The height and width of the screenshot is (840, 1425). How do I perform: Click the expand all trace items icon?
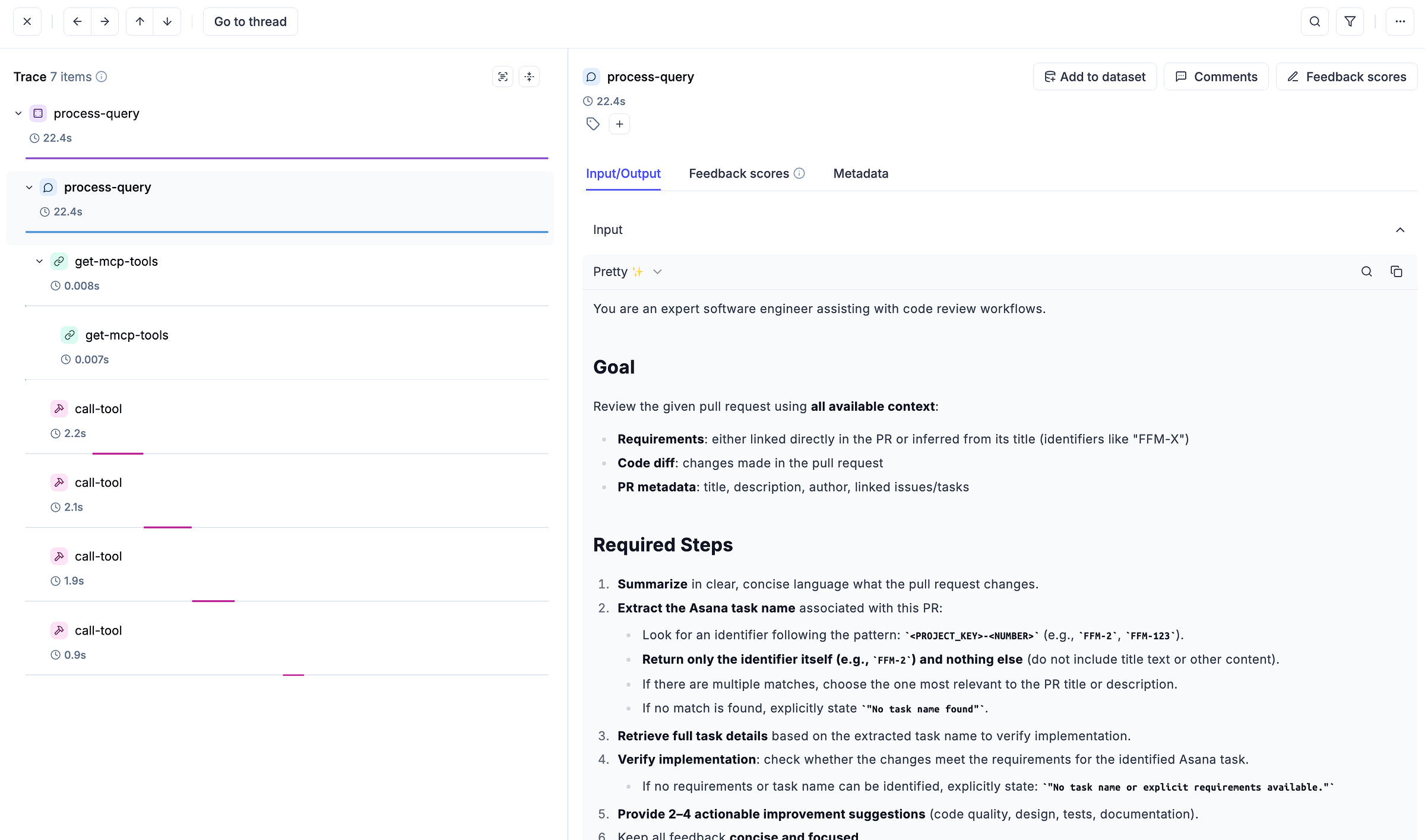tap(503, 77)
